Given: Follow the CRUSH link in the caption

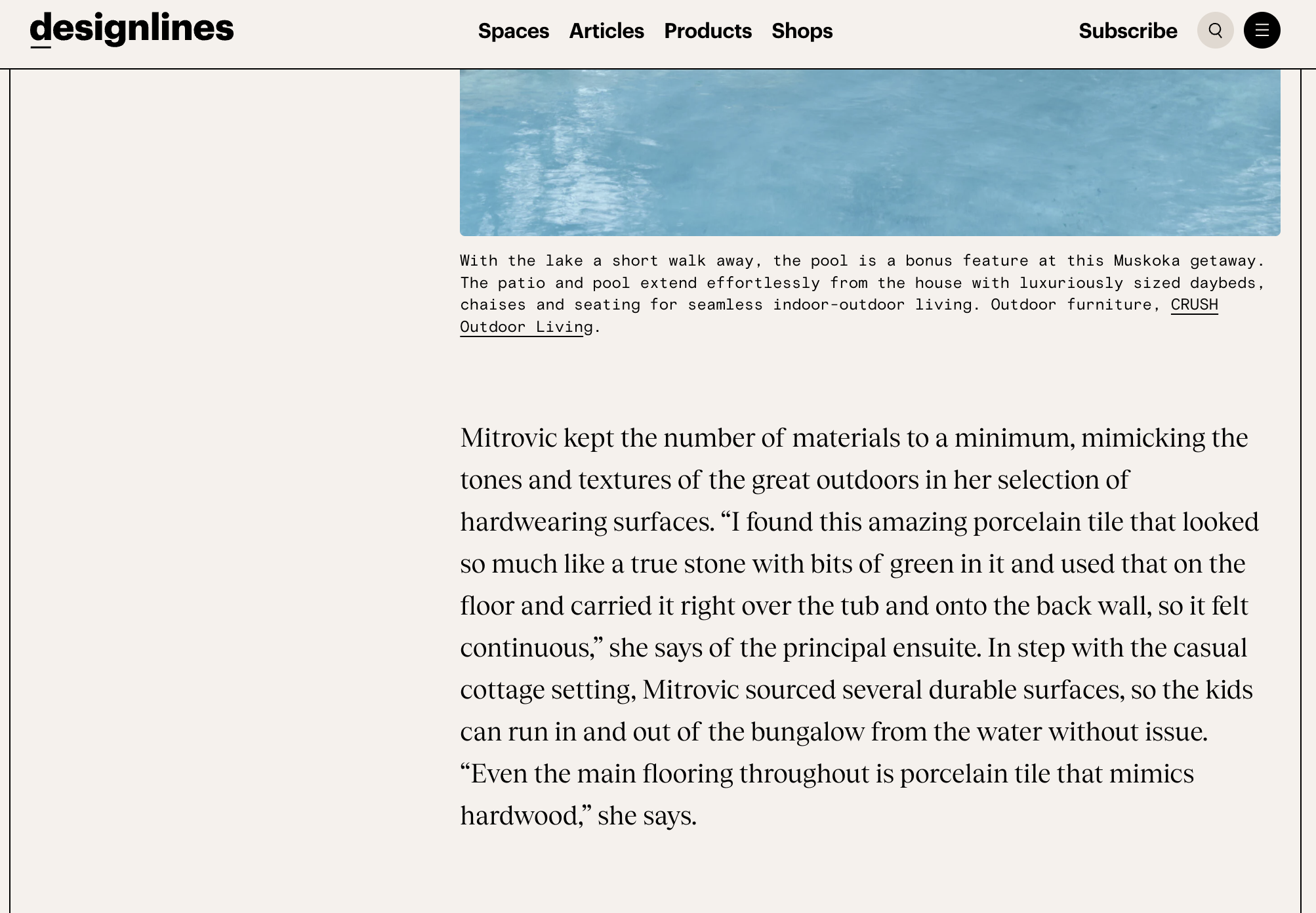Looking at the screenshot, I should point(1194,305).
